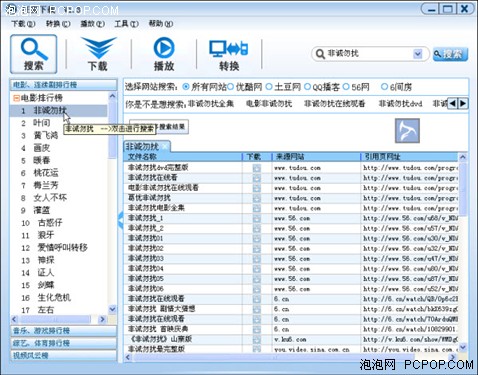The height and width of the screenshot is (375, 478).
Task: Select the 土豆网 radio button
Action: click(269, 87)
